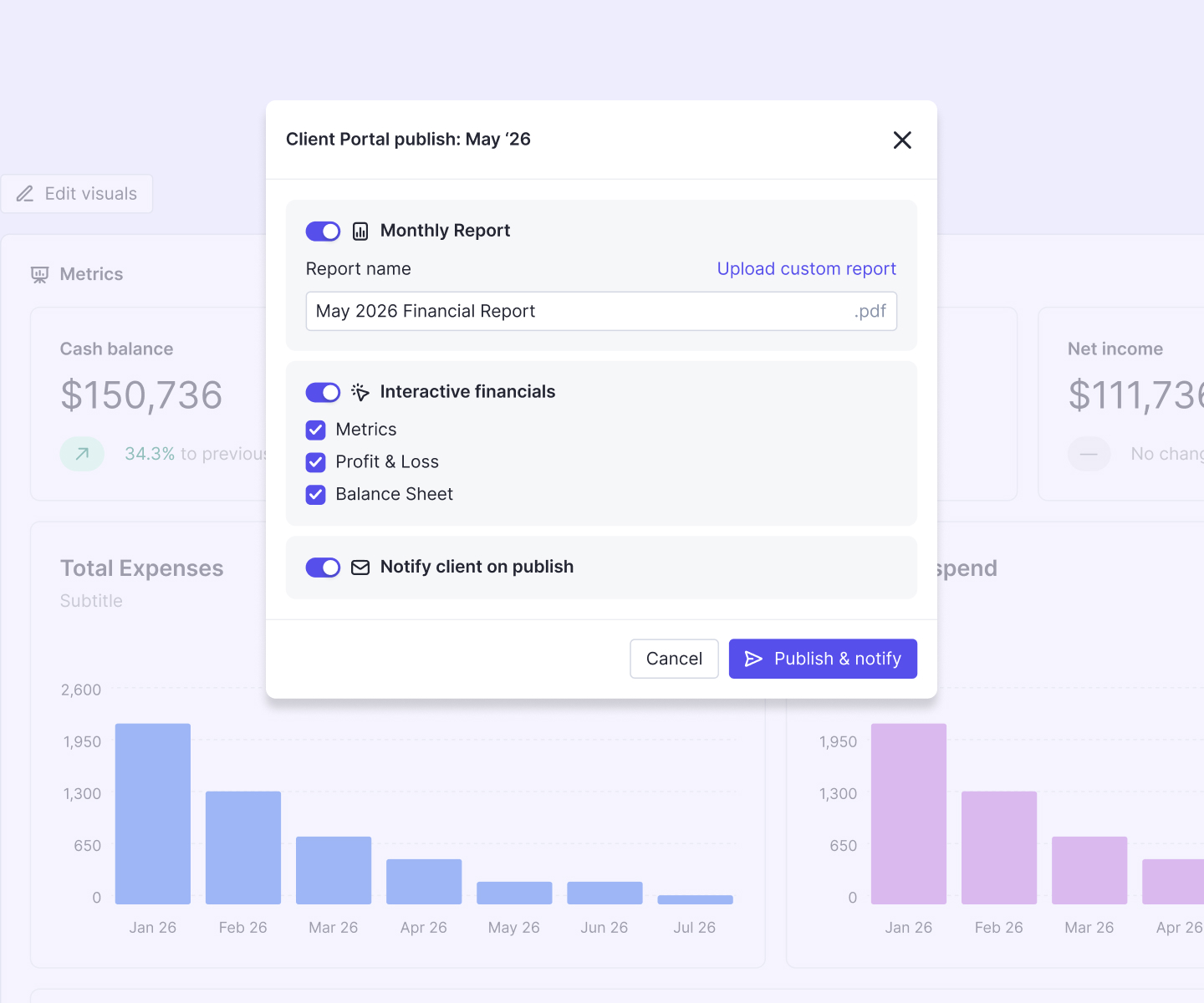Click the paper plane icon on Publish button
This screenshot has width=1204, height=1003.
[753, 659]
